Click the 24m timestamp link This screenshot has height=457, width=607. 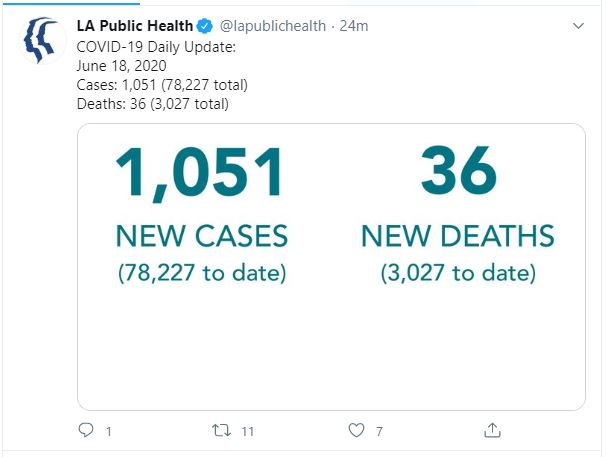tap(354, 26)
